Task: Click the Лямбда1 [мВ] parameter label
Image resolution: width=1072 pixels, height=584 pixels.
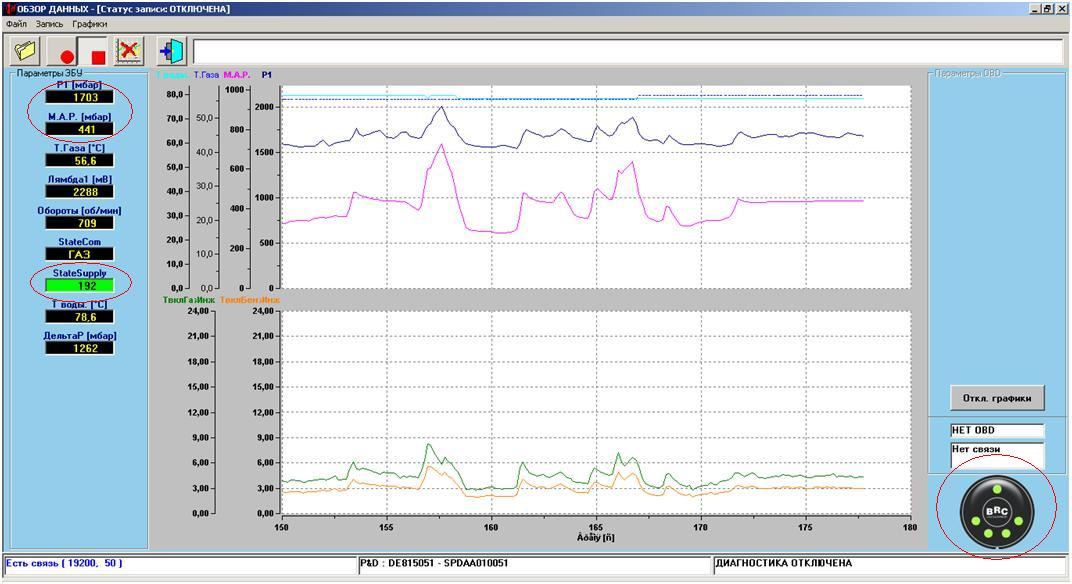Action: (79, 179)
